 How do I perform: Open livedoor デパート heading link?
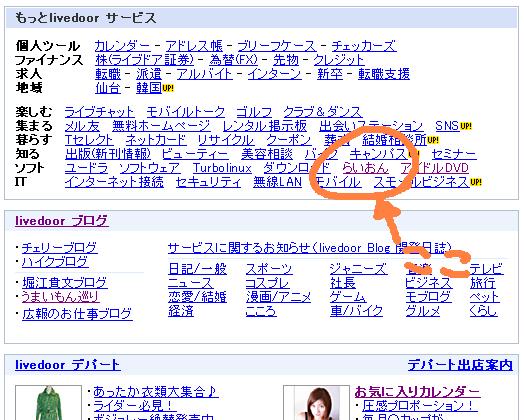pyautogui.click(x=68, y=365)
